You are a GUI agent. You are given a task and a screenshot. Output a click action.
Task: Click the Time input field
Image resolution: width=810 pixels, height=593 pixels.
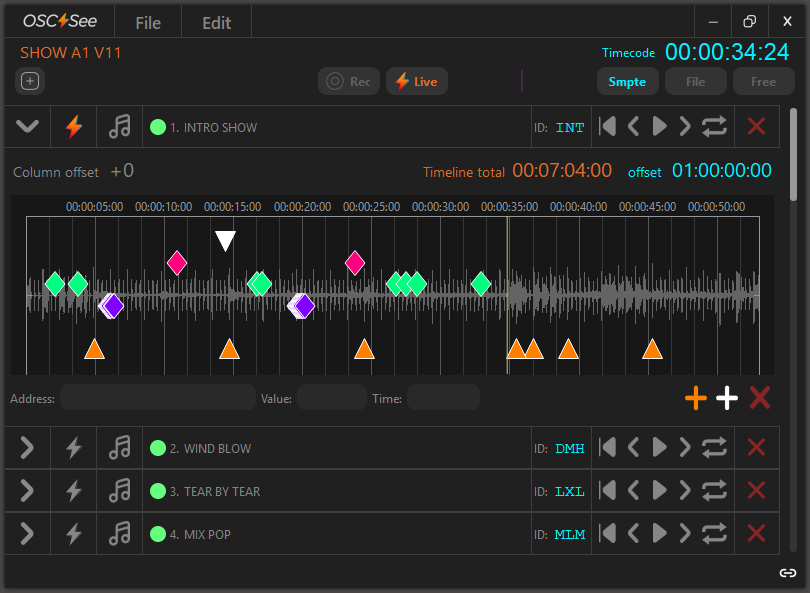pyautogui.click(x=444, y=398)
